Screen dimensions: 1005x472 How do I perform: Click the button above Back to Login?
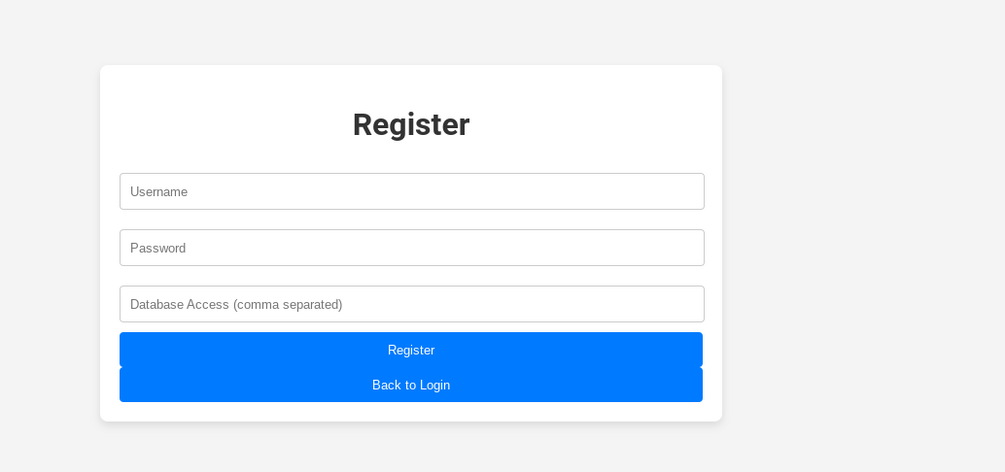click(x=411, y=350)
